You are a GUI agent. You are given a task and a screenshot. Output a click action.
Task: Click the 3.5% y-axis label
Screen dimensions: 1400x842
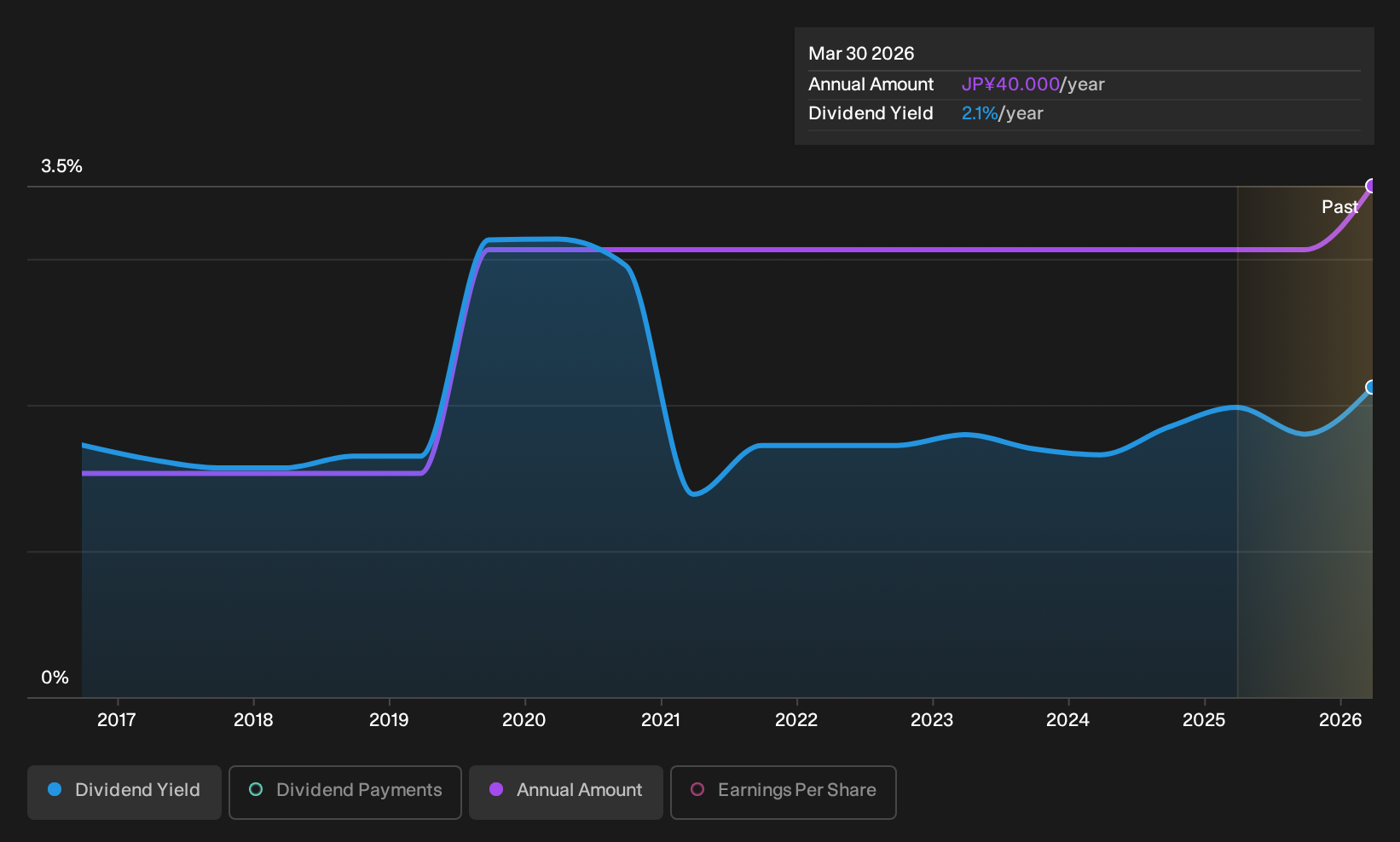(62, 166)
